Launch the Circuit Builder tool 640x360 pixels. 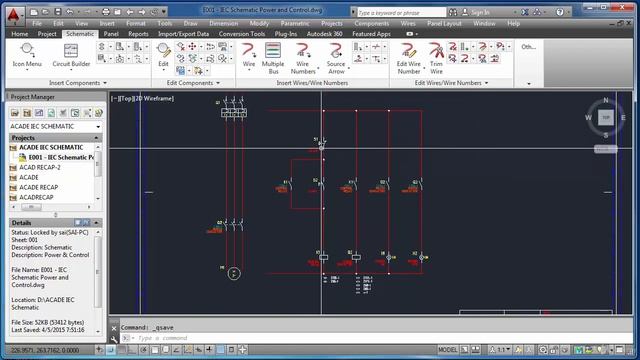pyautogui.click(x=71, y=55)
